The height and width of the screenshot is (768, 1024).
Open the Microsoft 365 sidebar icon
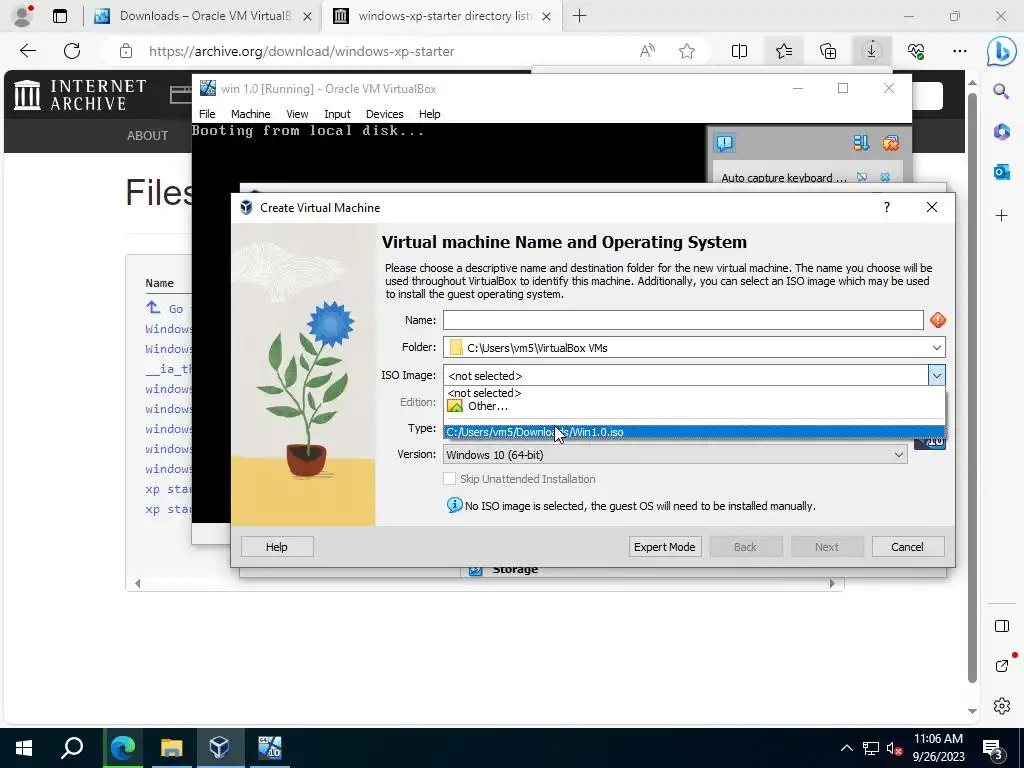point(1001,132)
